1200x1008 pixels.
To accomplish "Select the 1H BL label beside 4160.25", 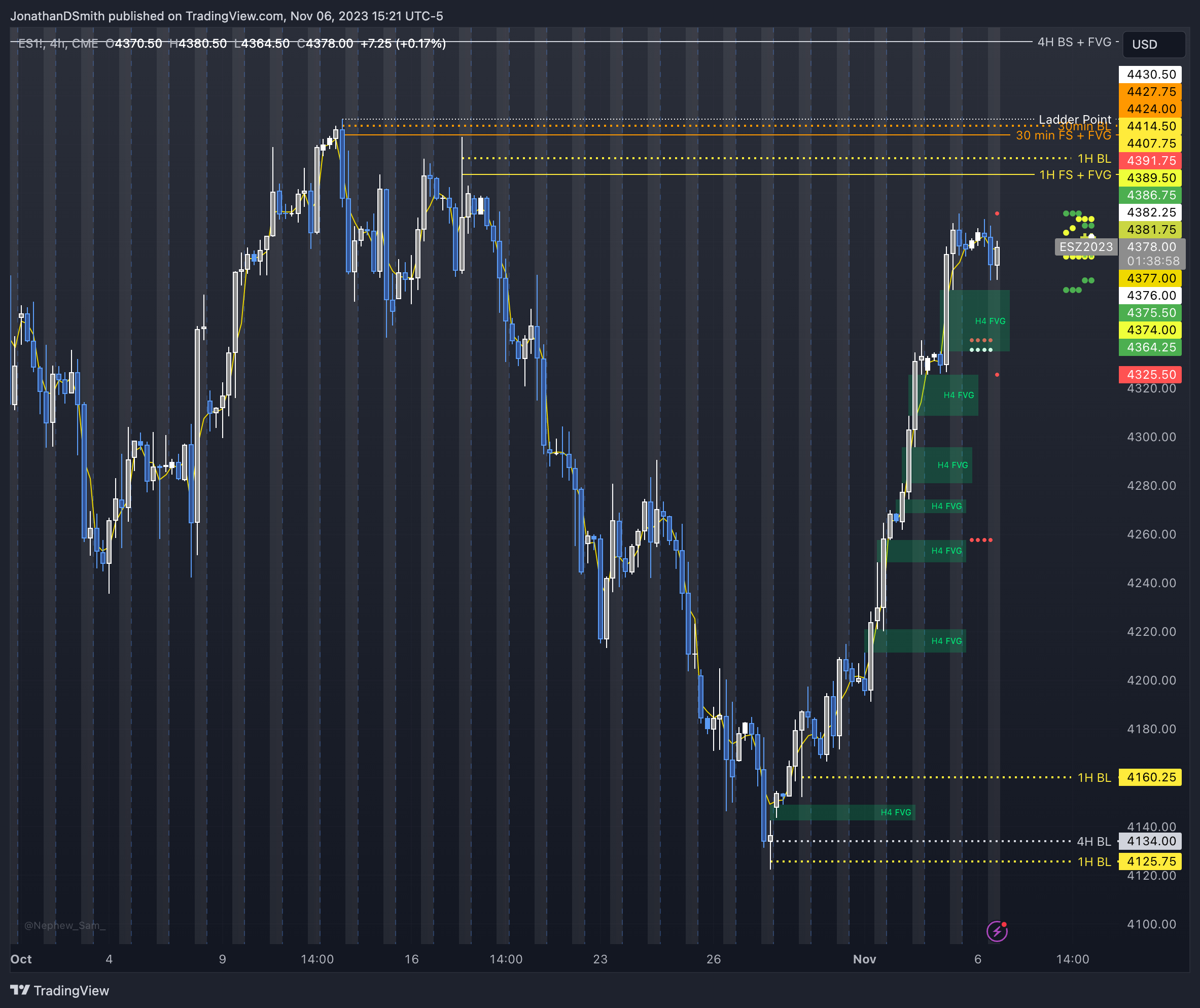I will tap(1095, 778).
